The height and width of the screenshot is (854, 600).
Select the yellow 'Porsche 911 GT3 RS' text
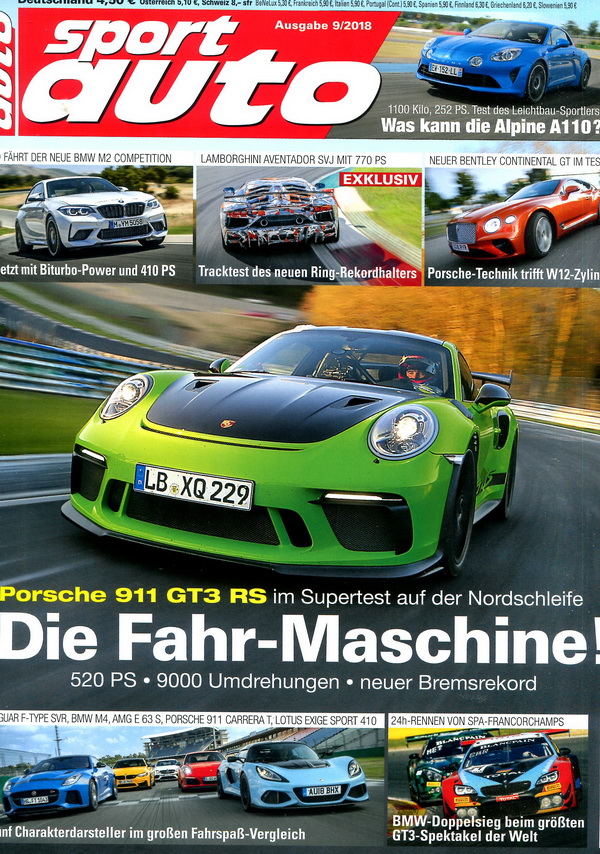tap(134, 597)
